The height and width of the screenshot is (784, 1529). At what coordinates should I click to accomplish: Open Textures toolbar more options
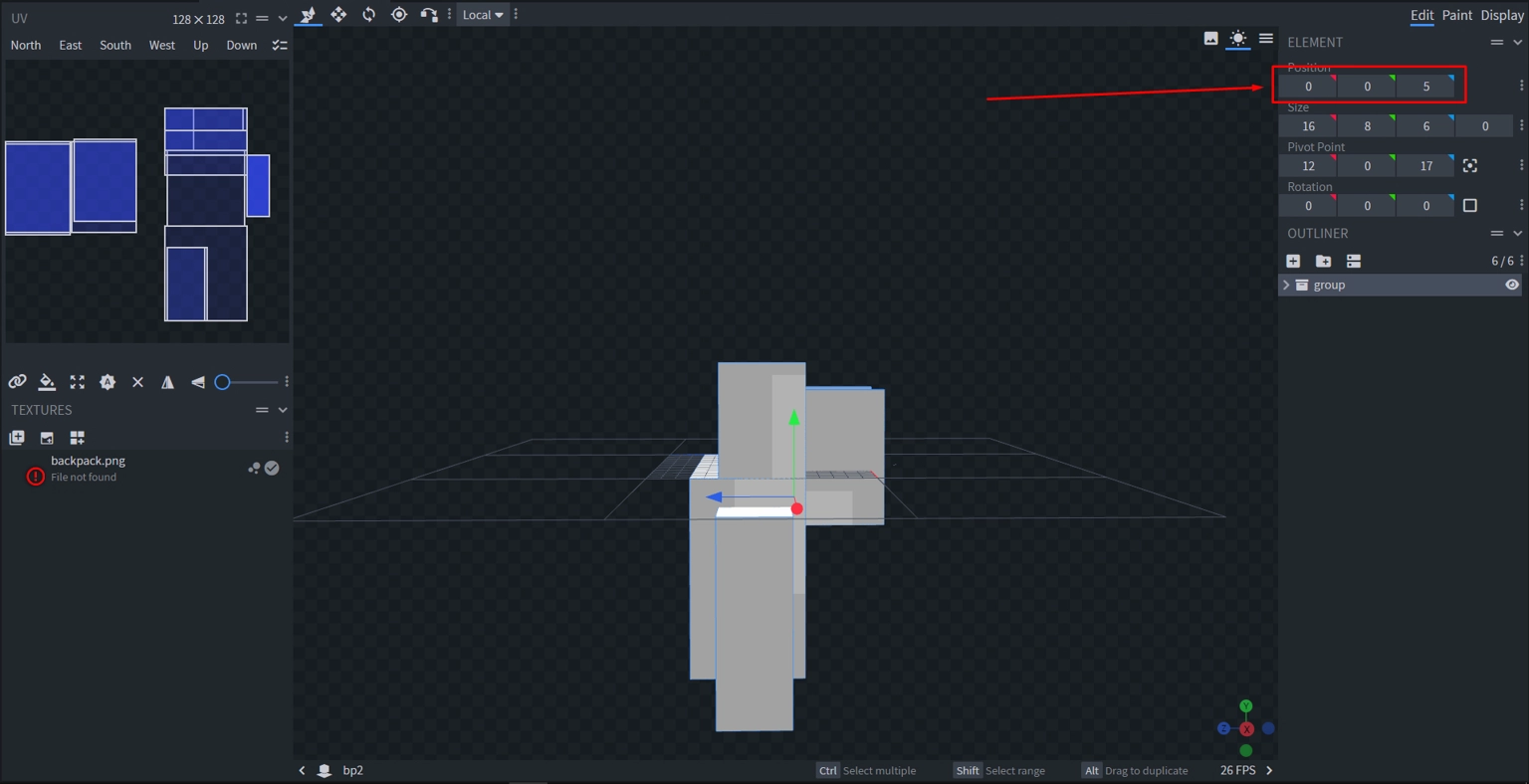[287, 438]
